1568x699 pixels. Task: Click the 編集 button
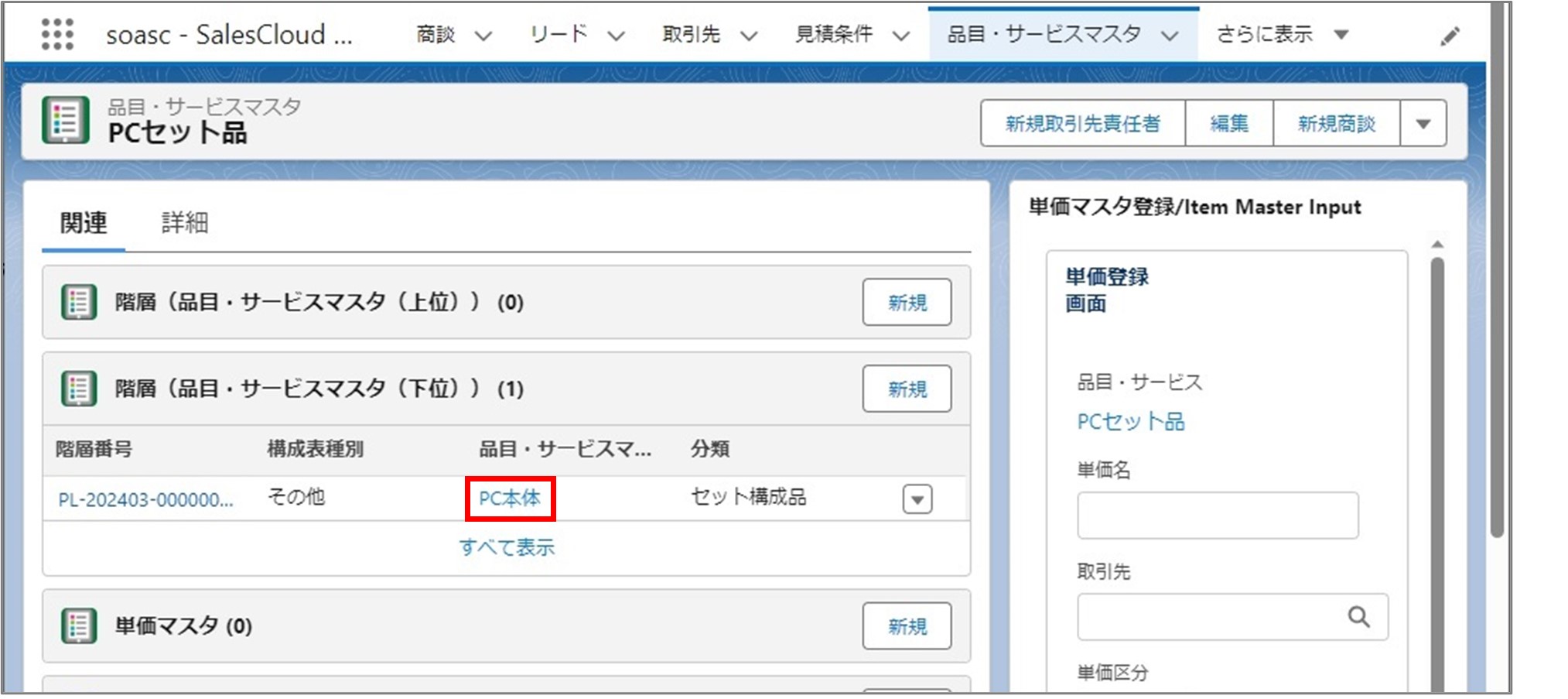(x=1228, y=124)
